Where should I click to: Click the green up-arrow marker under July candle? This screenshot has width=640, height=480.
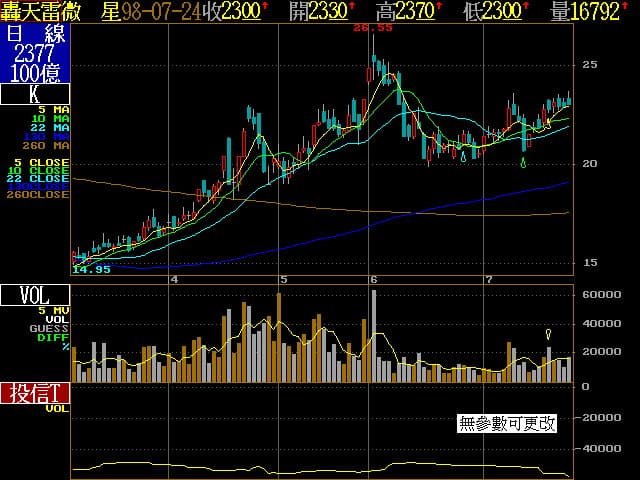pyautogui.click(x=524, y=162)
